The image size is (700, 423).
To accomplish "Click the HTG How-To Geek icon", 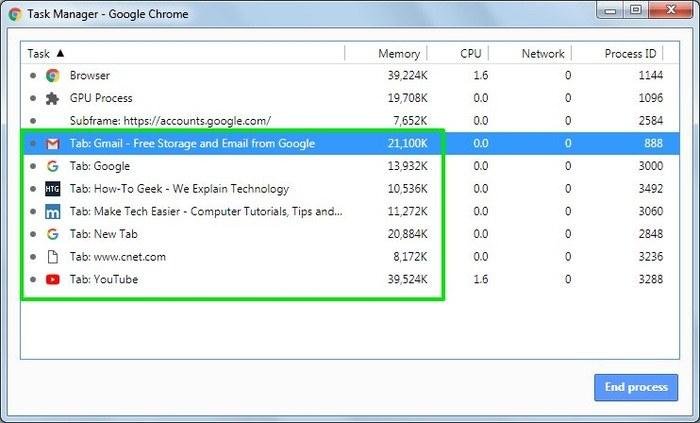I will click(53, 189).
